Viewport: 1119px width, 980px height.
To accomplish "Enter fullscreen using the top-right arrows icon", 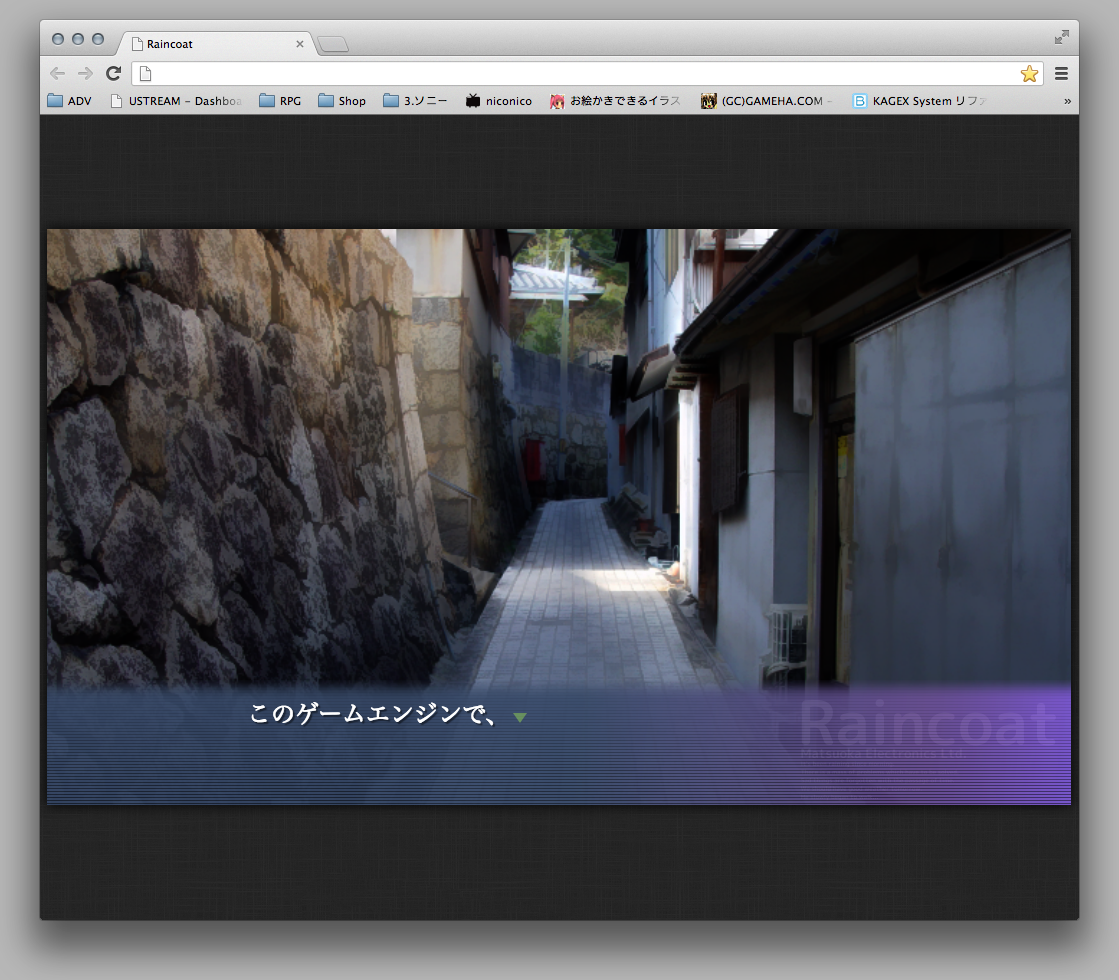I will pyautogui.click(x=1061, y=37).
